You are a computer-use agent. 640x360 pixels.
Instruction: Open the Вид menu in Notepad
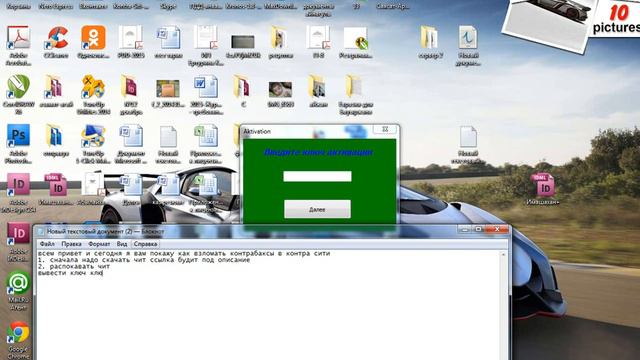122,244
